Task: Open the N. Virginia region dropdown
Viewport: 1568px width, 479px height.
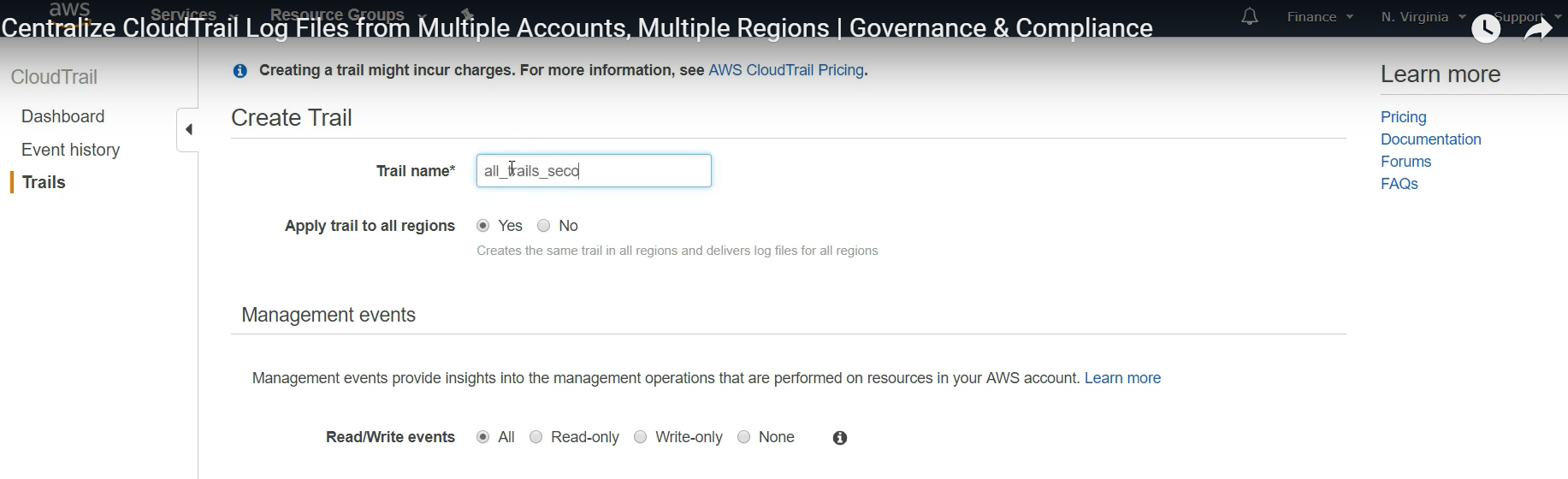Action: 1423,16
